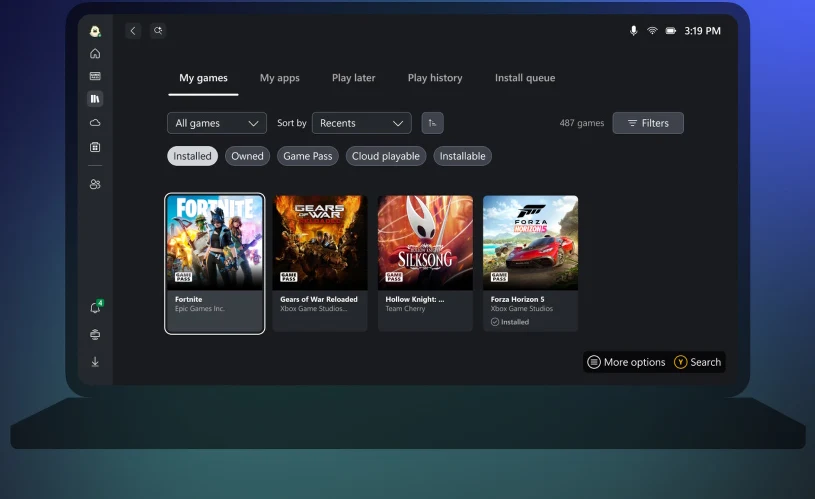Click 'Forza Horizon 5' title text
Viewport: 815px width, 499px height.
[517, 299]
